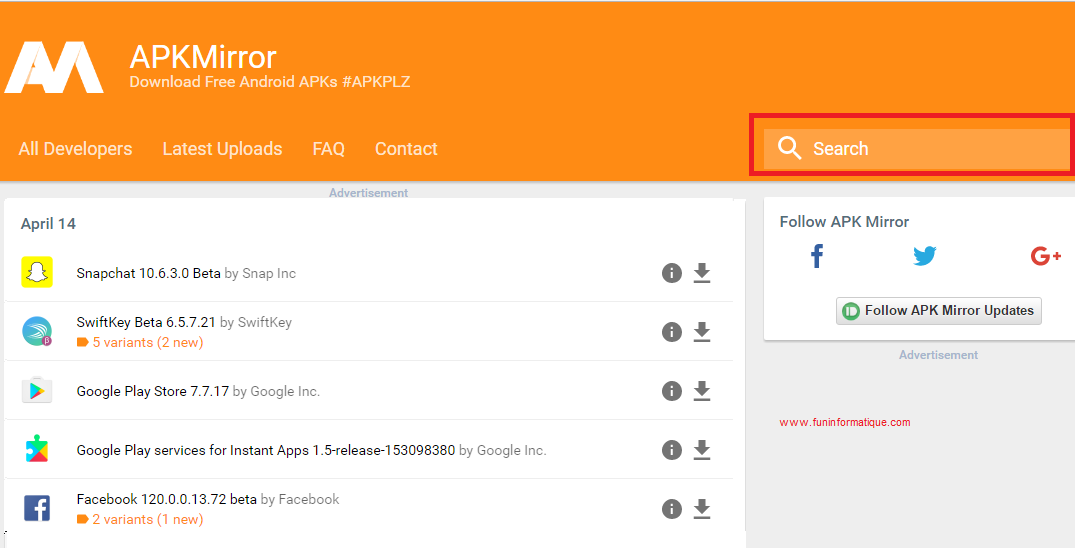Image resolution: width=1075 pixels, height=548 pixels.
Task: Download Google Play services for Instant Apps
Action: point(701,450)
